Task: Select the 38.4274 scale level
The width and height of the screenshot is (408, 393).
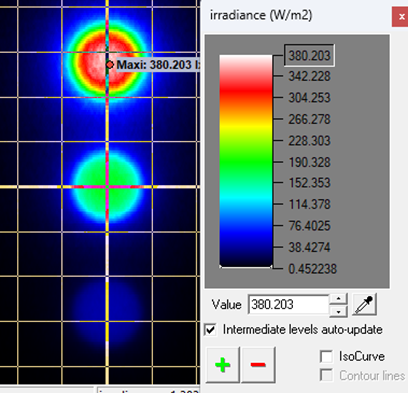Action: click(309, 247)
